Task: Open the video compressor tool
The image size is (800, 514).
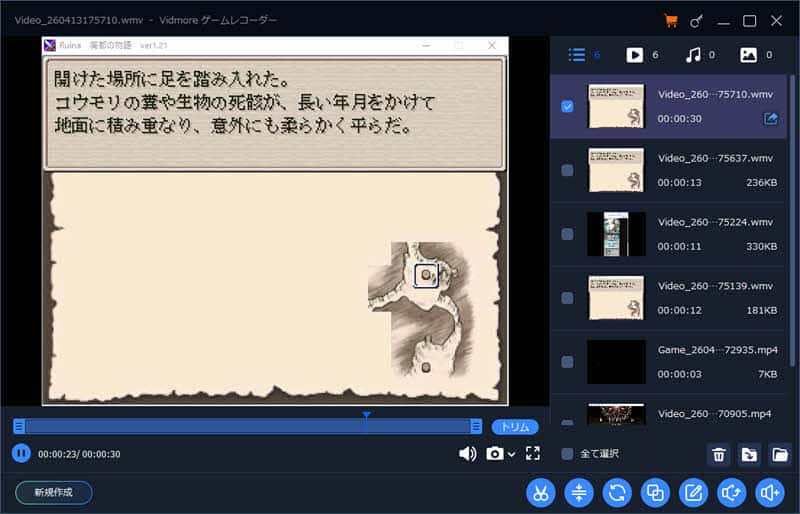Action: [x=579, y=493]
